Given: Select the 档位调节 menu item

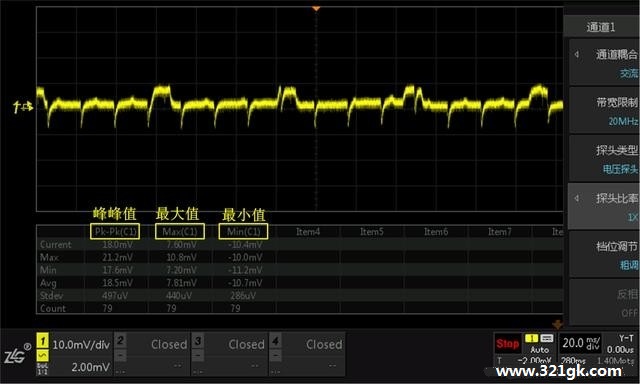Looking at the screenshot, I should (604, 255).
